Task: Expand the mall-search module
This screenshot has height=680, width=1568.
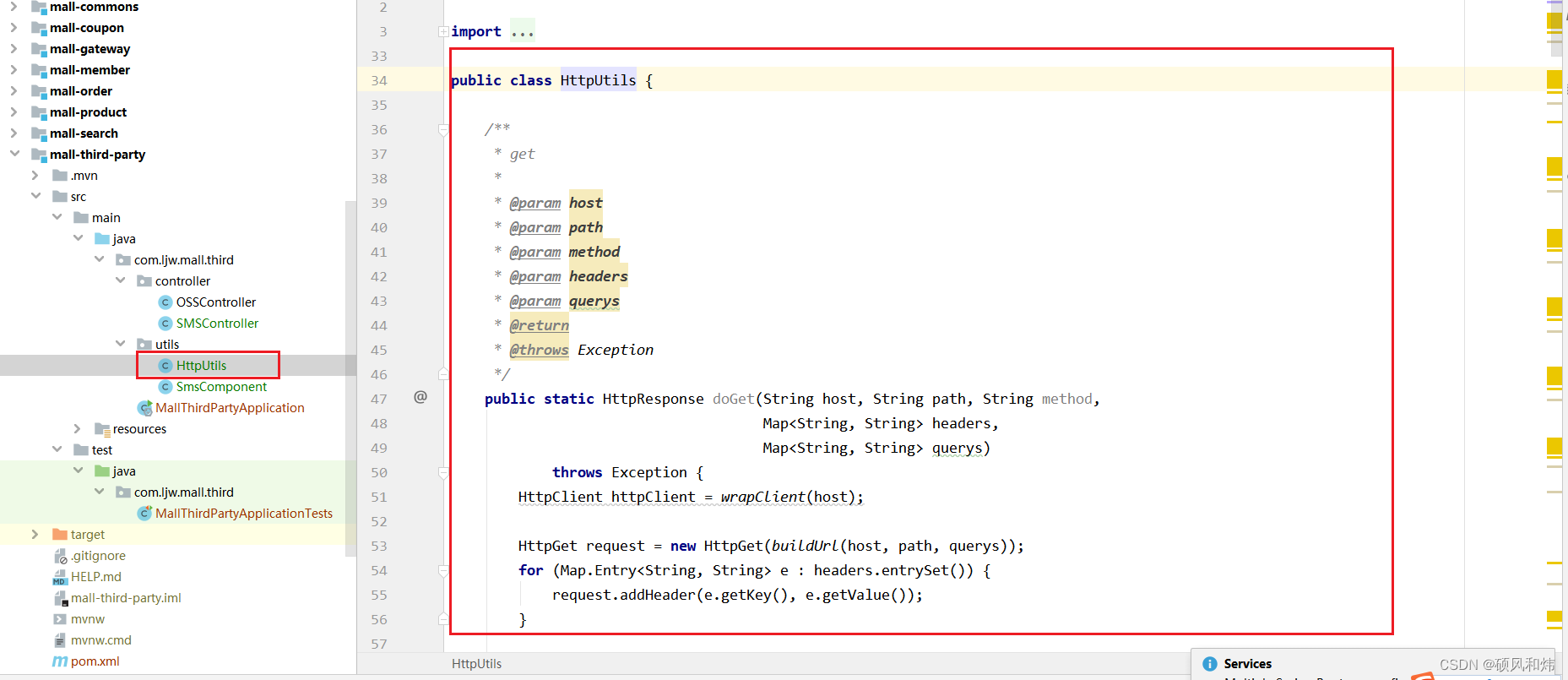Action: pyautogui.click(x=14, y=133)
